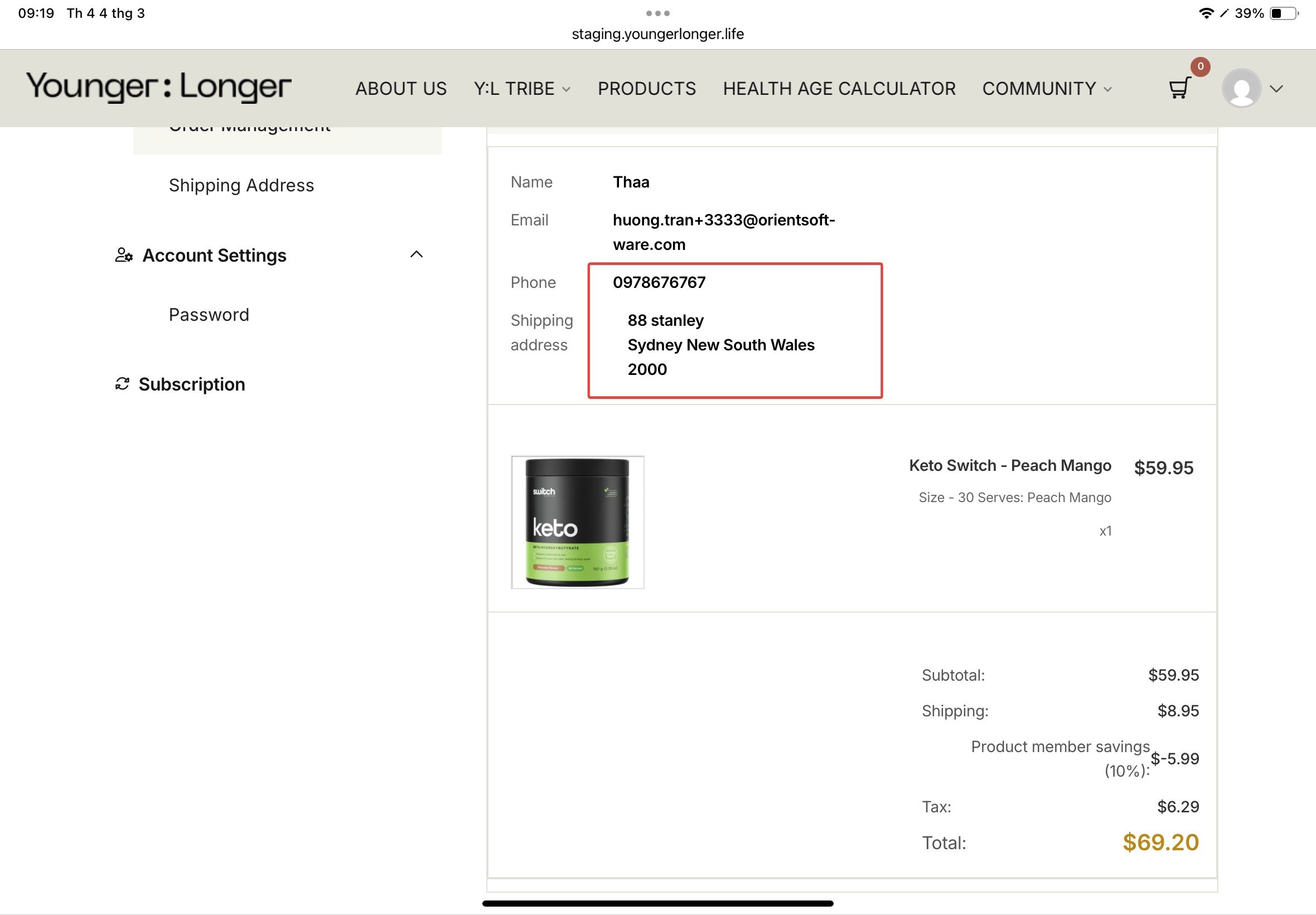Click the red cart count badge
Viewport: 1316px width, 915px height.
tap(1200, 66)
